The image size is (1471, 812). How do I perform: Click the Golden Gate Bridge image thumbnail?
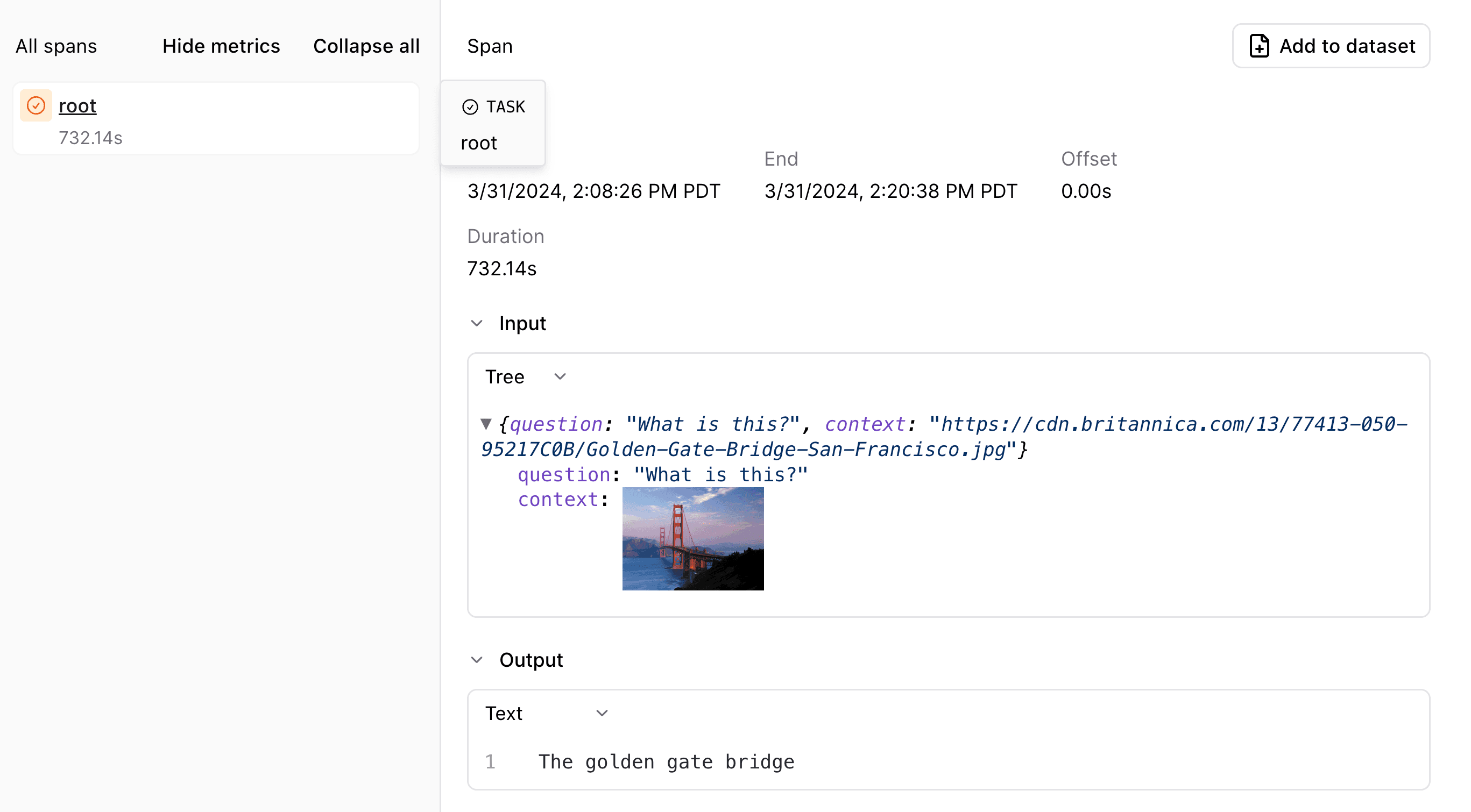[692, 538]
